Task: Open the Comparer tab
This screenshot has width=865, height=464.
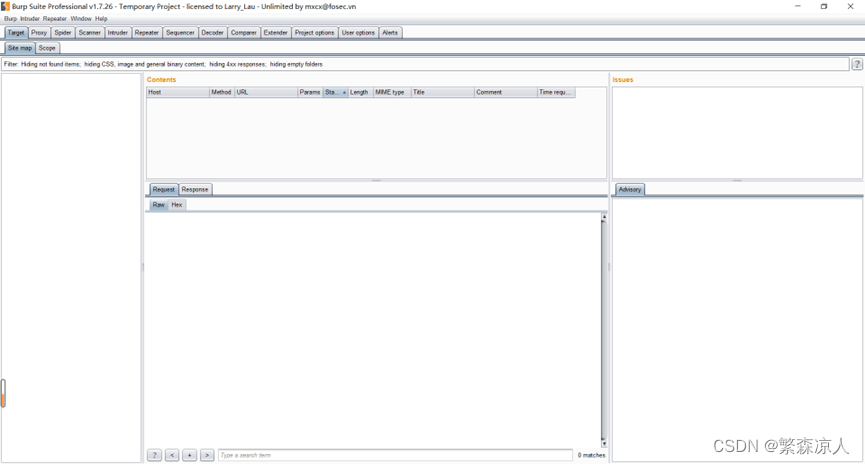Action: click(244, 33)
